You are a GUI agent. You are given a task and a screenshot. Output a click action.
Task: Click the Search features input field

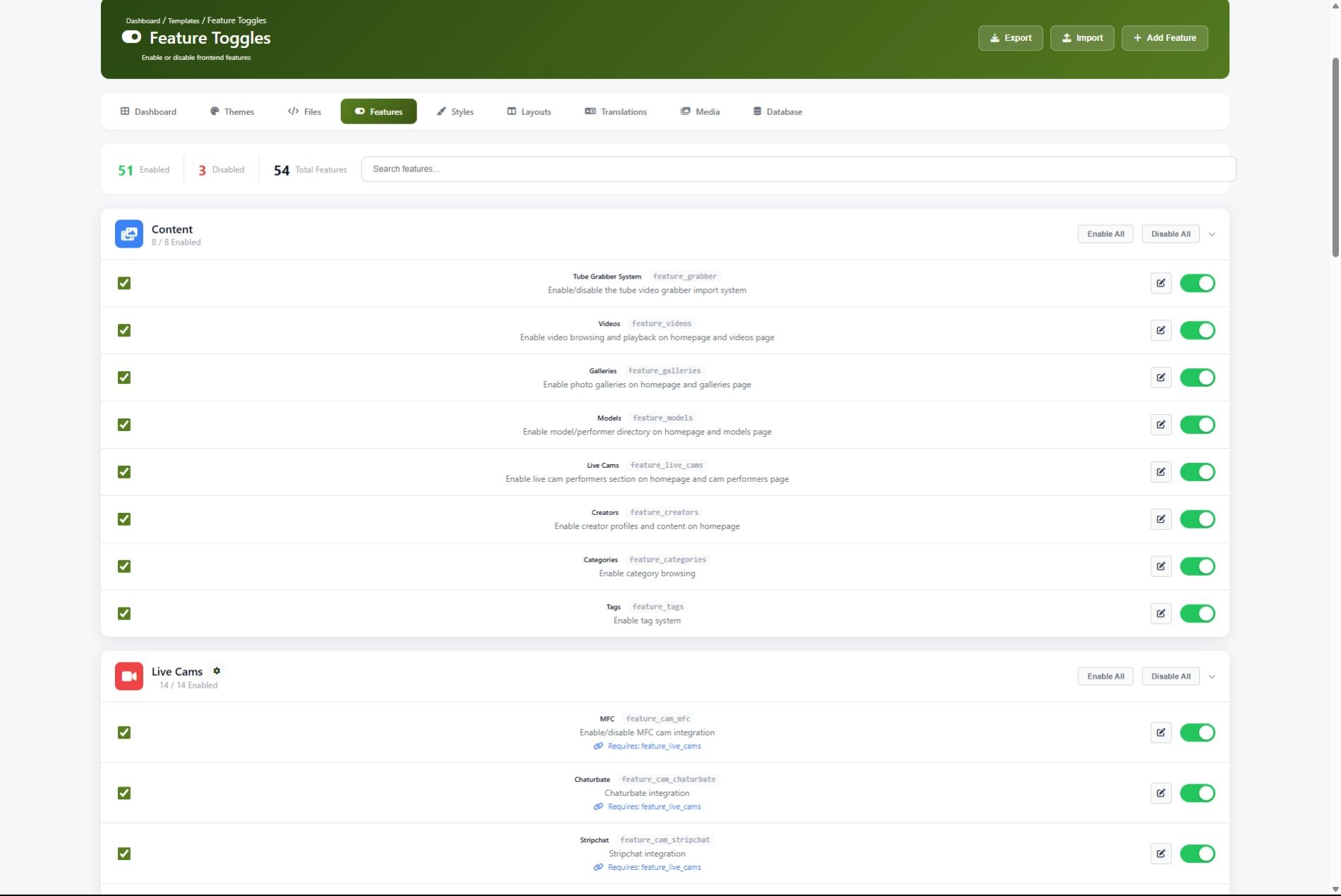[798, 169]
